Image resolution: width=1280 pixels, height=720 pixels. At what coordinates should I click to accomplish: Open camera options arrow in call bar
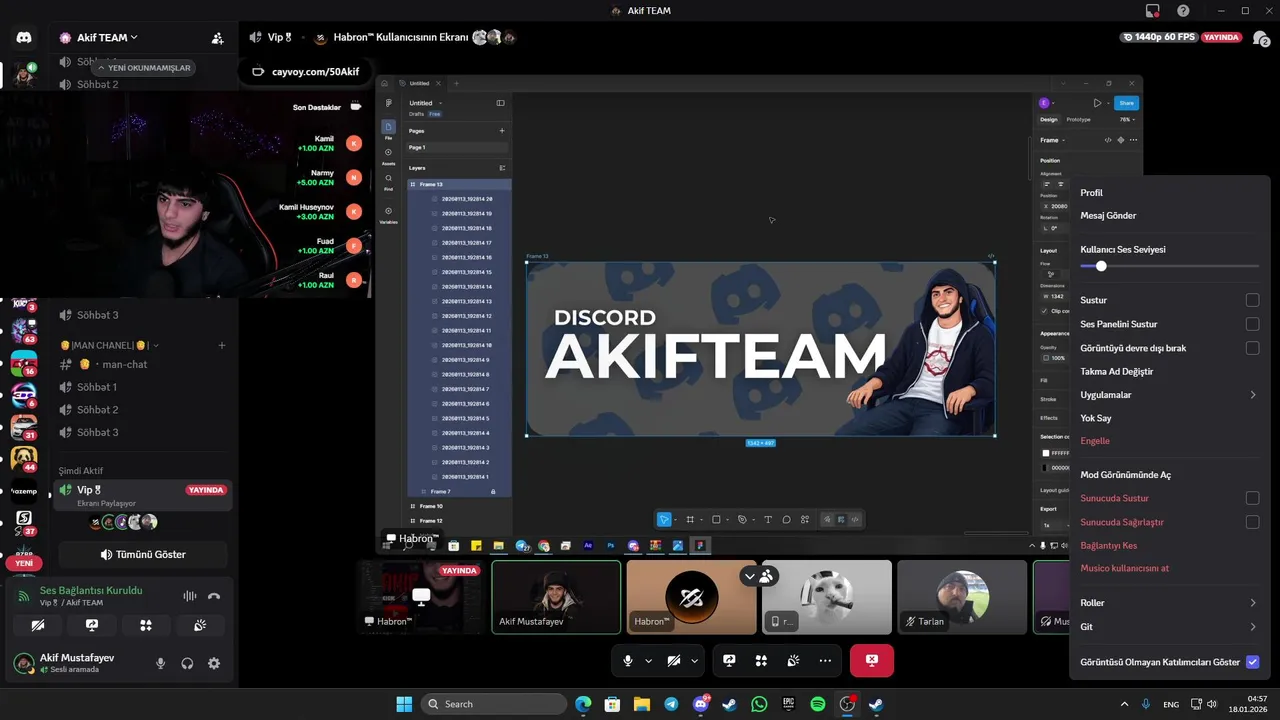click(694, 661)
